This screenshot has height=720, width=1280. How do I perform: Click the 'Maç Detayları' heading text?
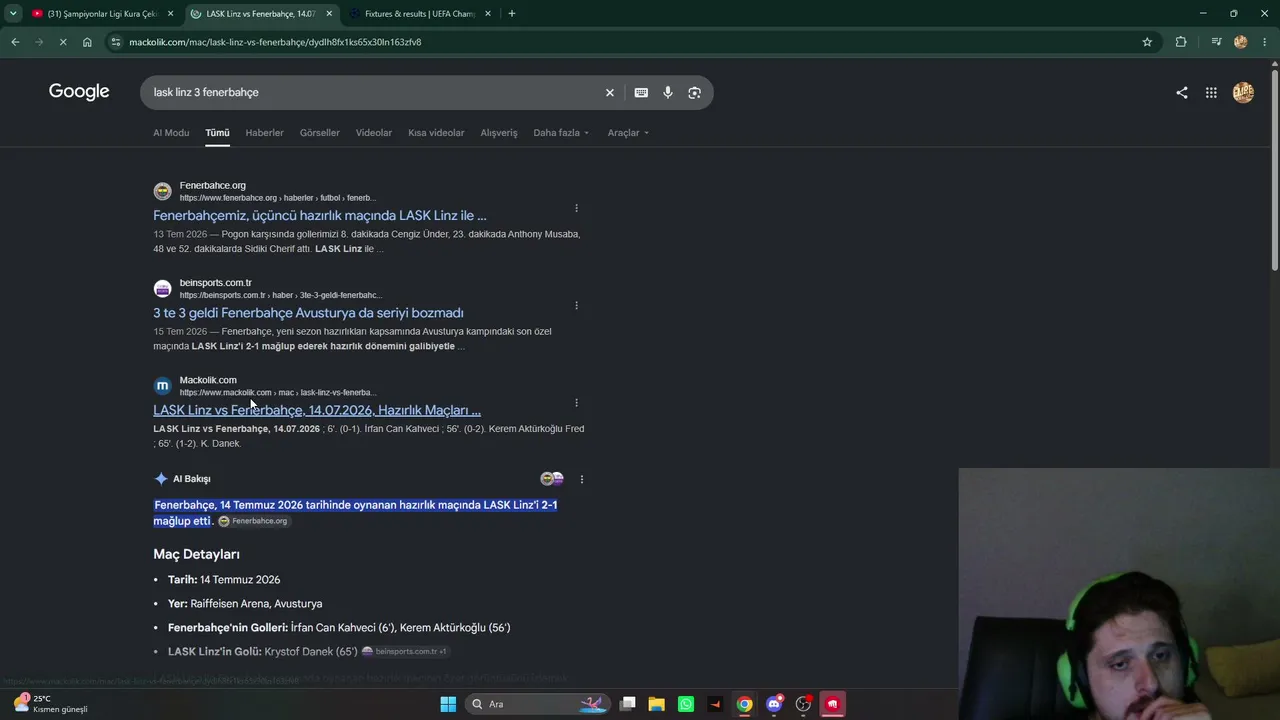pyautogui.click(x=196, y=554)
